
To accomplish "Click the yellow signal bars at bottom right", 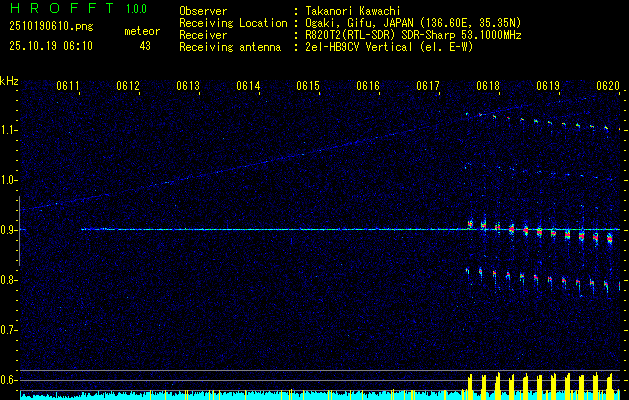I will (540, 385).
